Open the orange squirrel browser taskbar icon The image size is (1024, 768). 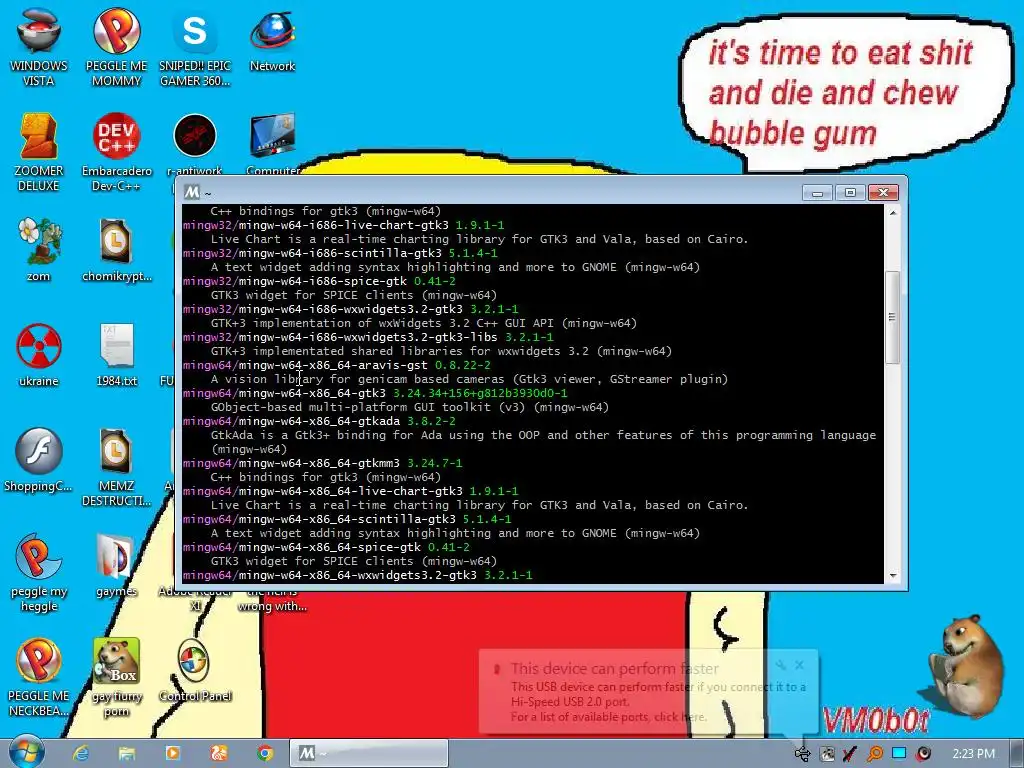pyautogui.click(x=219, y=754)
